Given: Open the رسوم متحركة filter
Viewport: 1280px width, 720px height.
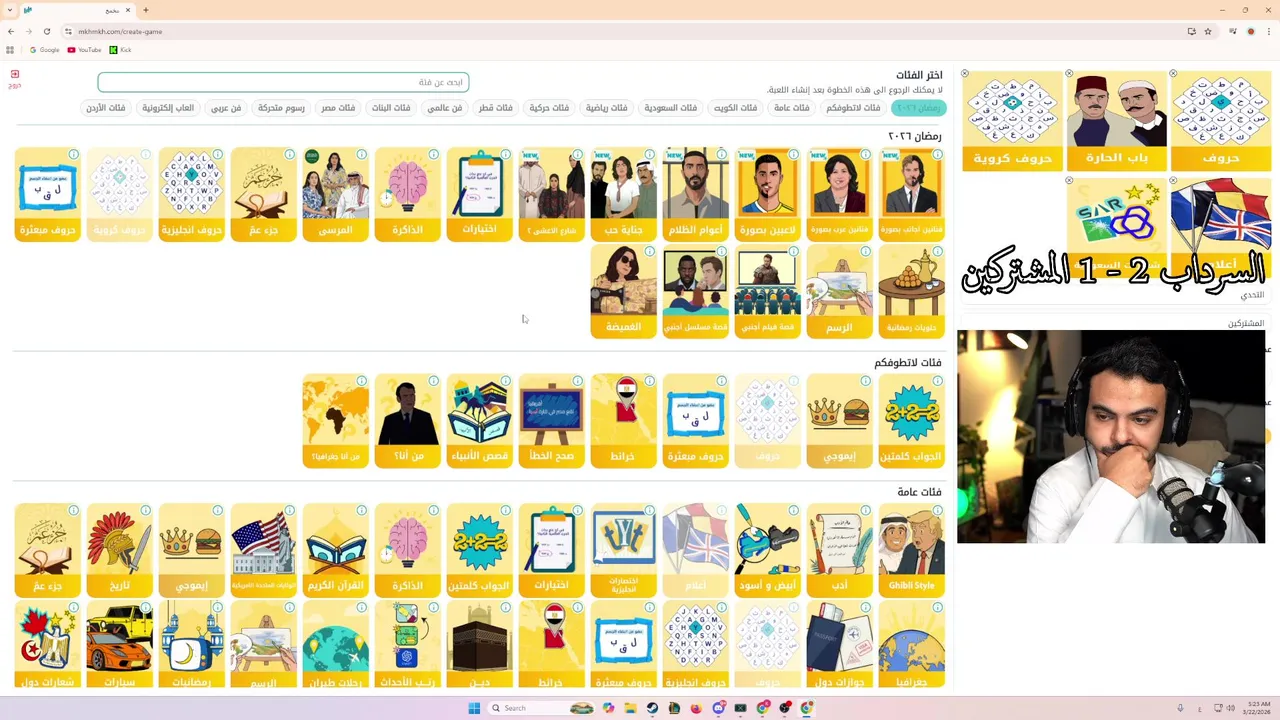Looking at the screenshot, I should [x=281, y=108].
